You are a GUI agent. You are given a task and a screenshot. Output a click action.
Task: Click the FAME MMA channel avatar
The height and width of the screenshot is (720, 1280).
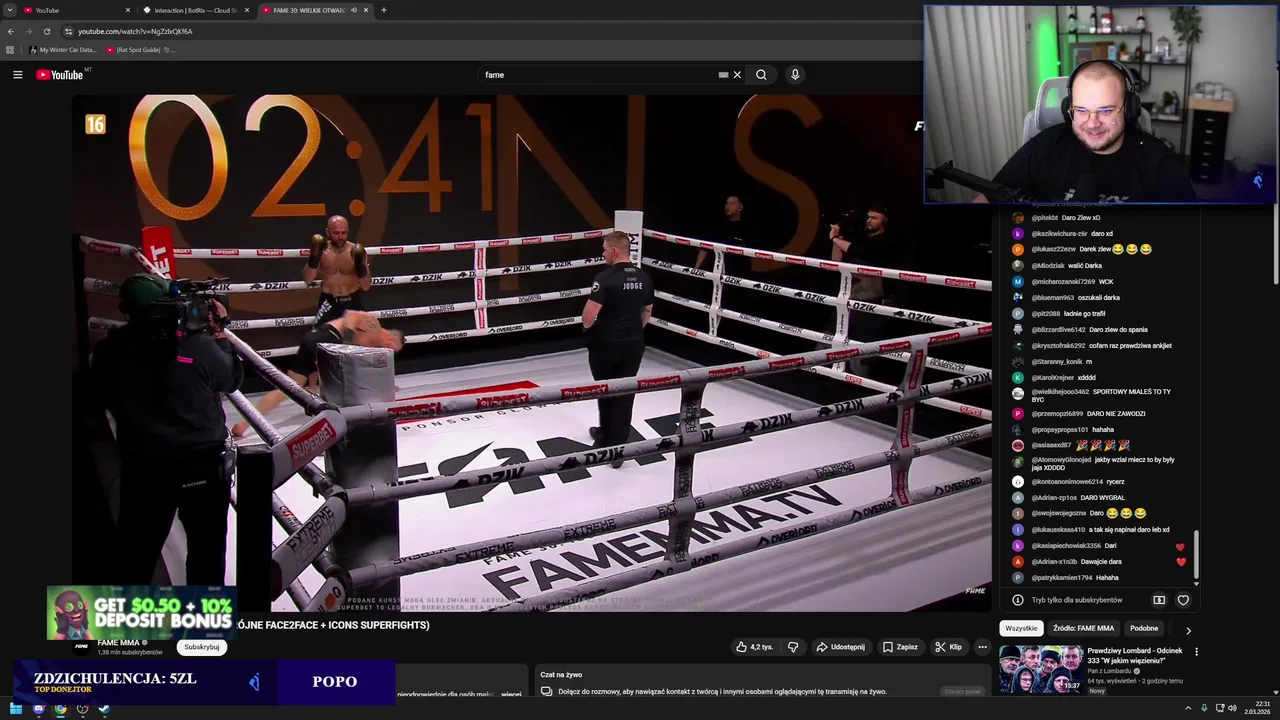click(x=81, y=646)
